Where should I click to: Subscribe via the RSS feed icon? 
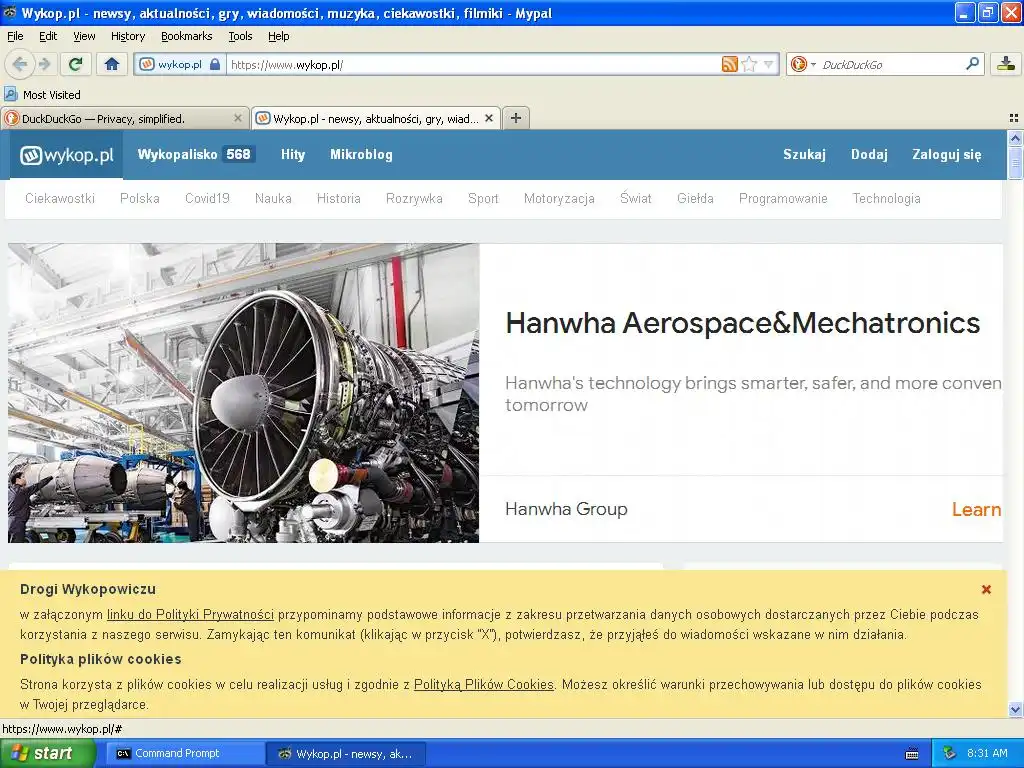click(x=729, y=64)
